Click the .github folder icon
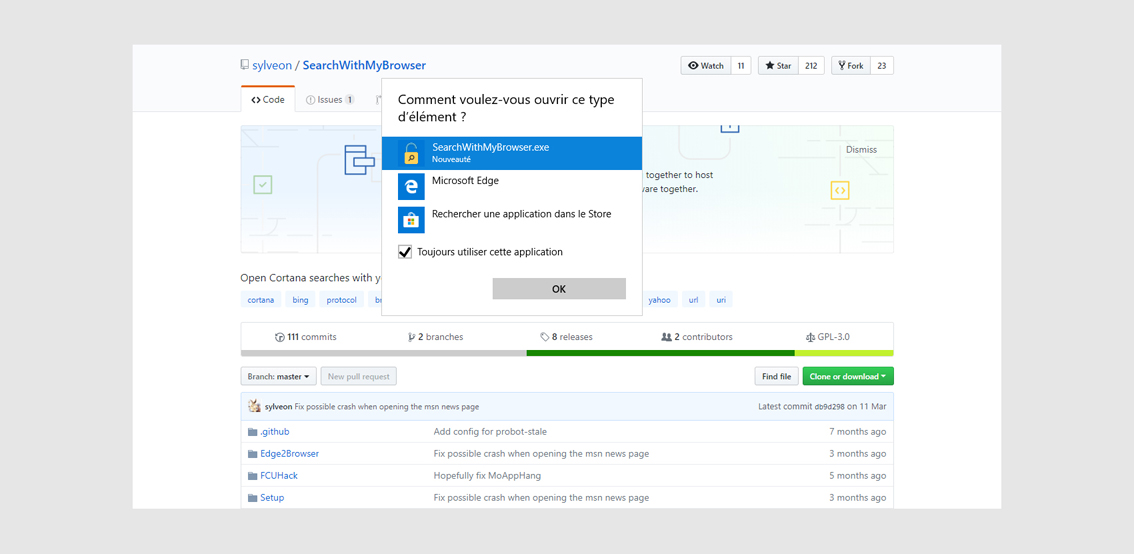This screenshot has height=554, width=1134. point(252,432)
